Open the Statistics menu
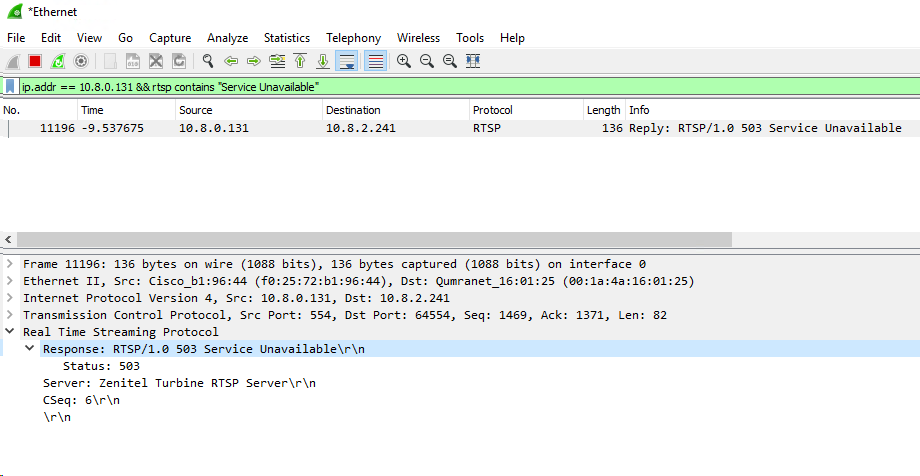This screenshot has height=476, width=920. tap(287, 38)
